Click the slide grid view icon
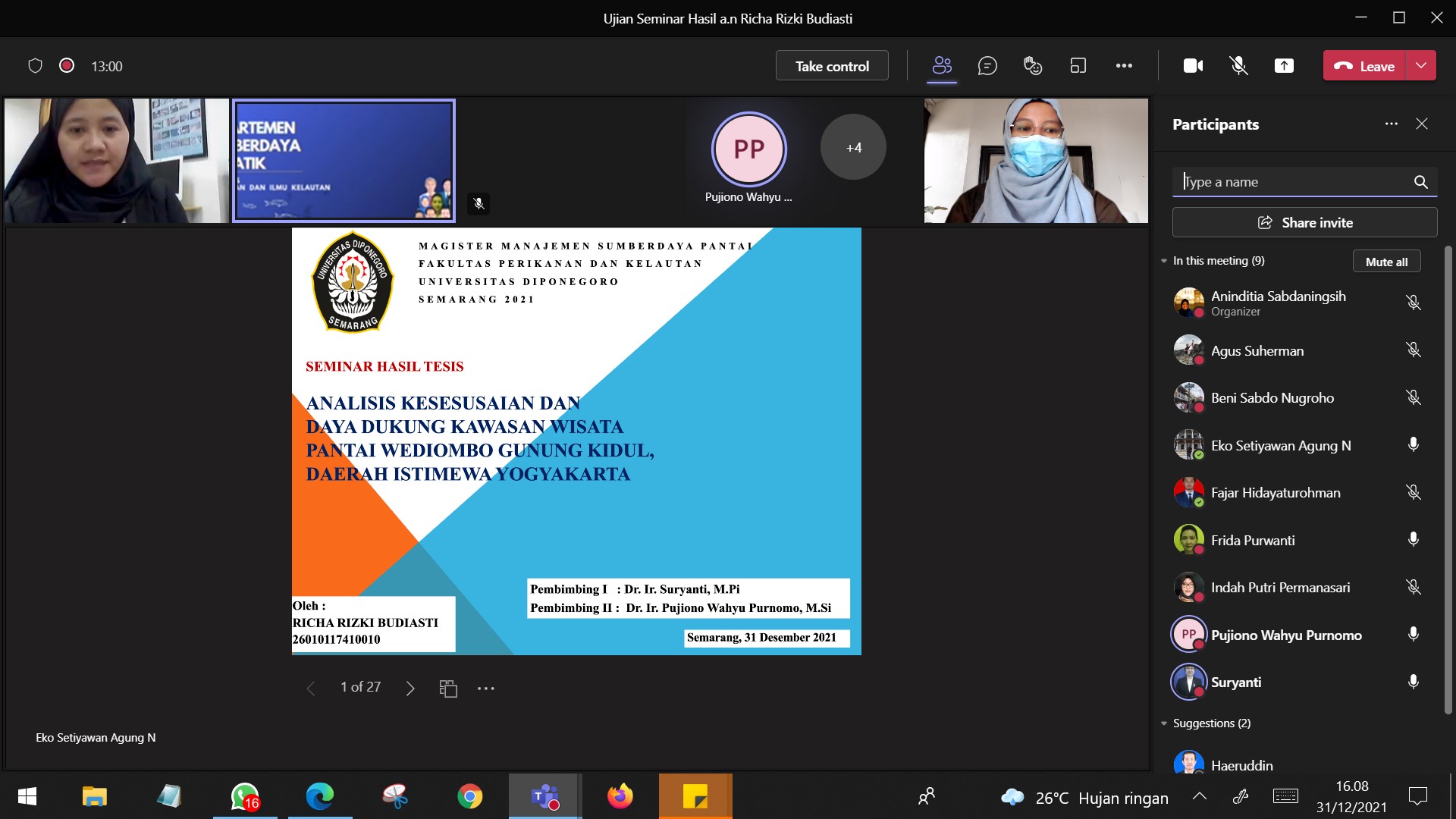Viewport: 1456px width, 819px height. pos(448,689)
